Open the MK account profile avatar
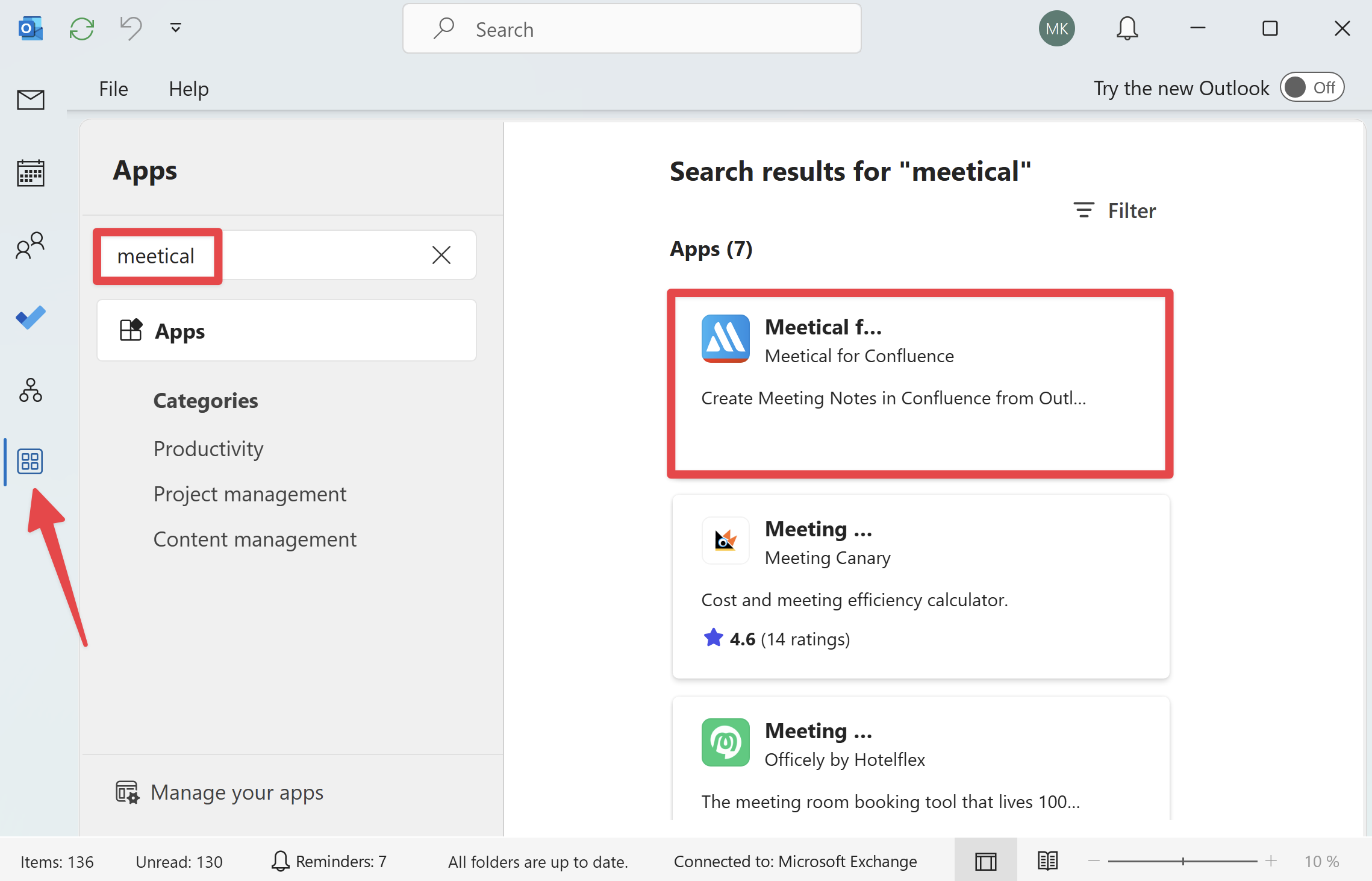 point(1056,28)
